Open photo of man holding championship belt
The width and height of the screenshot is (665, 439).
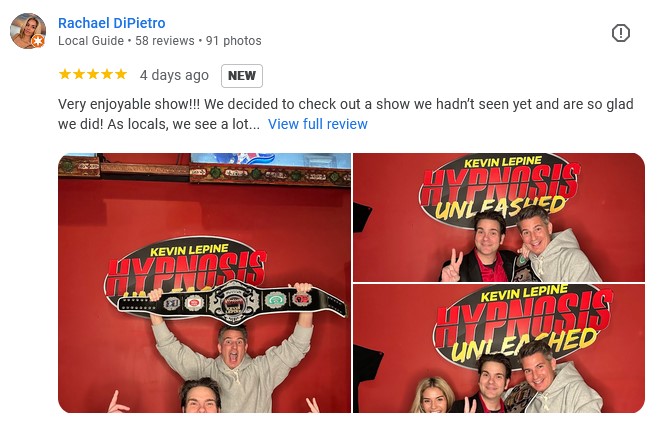[204, 283]
